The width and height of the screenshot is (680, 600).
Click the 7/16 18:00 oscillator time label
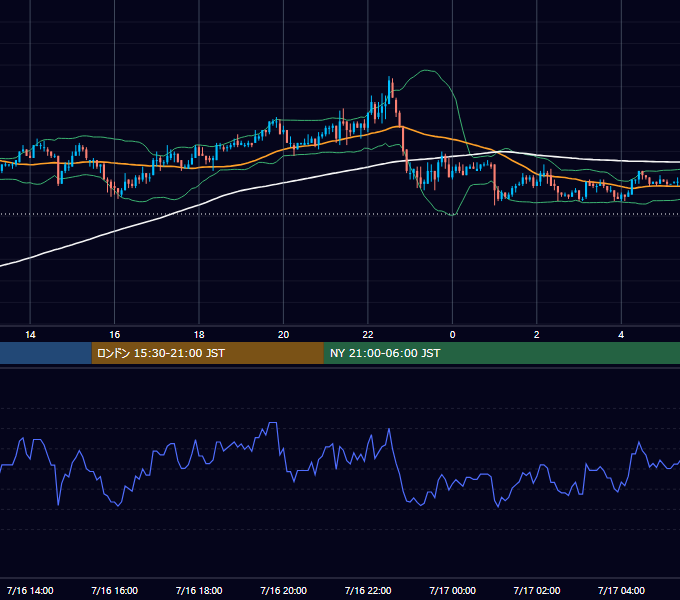(x=199, y=590)
